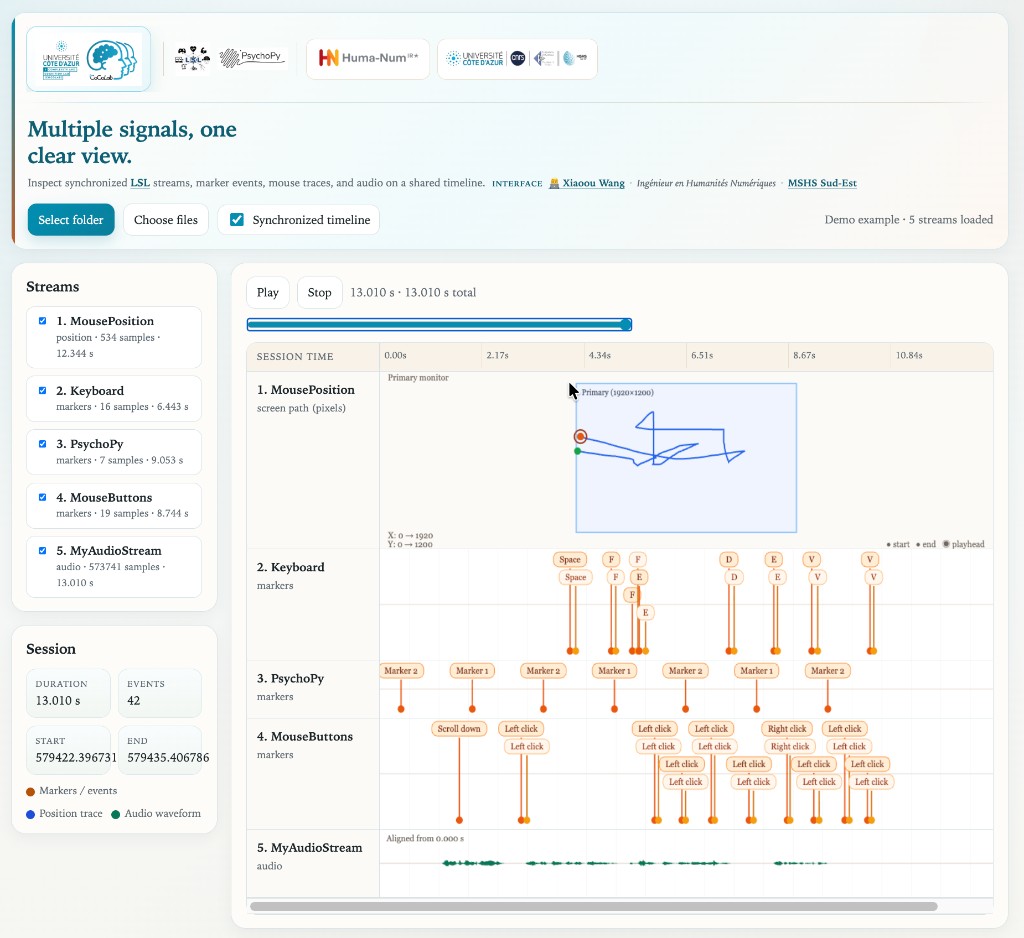Click the Scroll down marker in MouseButtons track
This screenshot has height=938, width=1024.
coord(459,728)
